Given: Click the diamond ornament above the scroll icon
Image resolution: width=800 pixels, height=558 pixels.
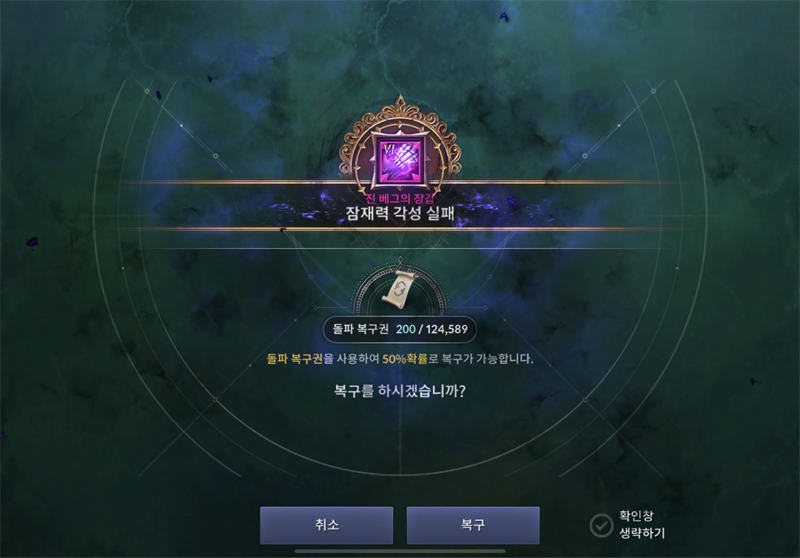Looking at the screenshot, I should (400, 261).
